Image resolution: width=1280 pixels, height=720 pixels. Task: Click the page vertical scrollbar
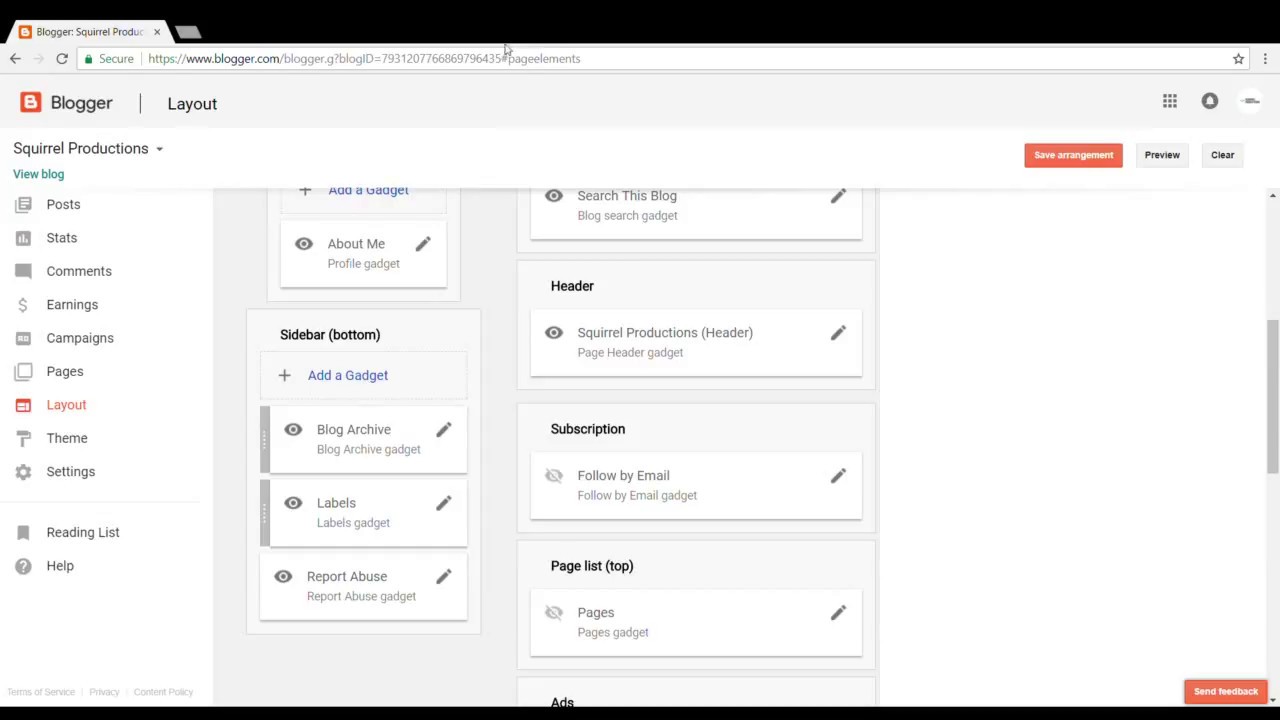coord(1272,397)
